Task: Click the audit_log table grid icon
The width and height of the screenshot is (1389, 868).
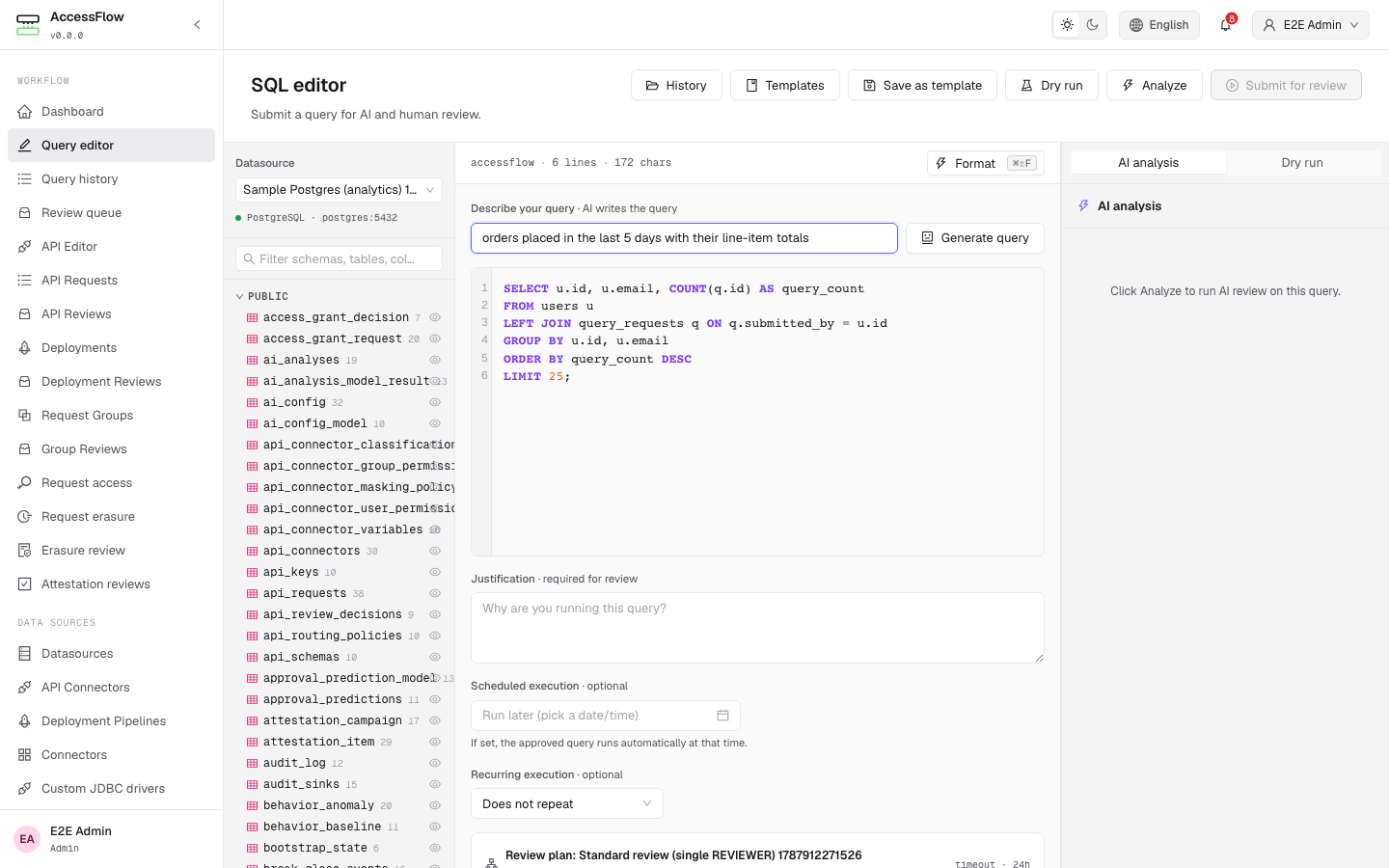Action: (252, 763)
